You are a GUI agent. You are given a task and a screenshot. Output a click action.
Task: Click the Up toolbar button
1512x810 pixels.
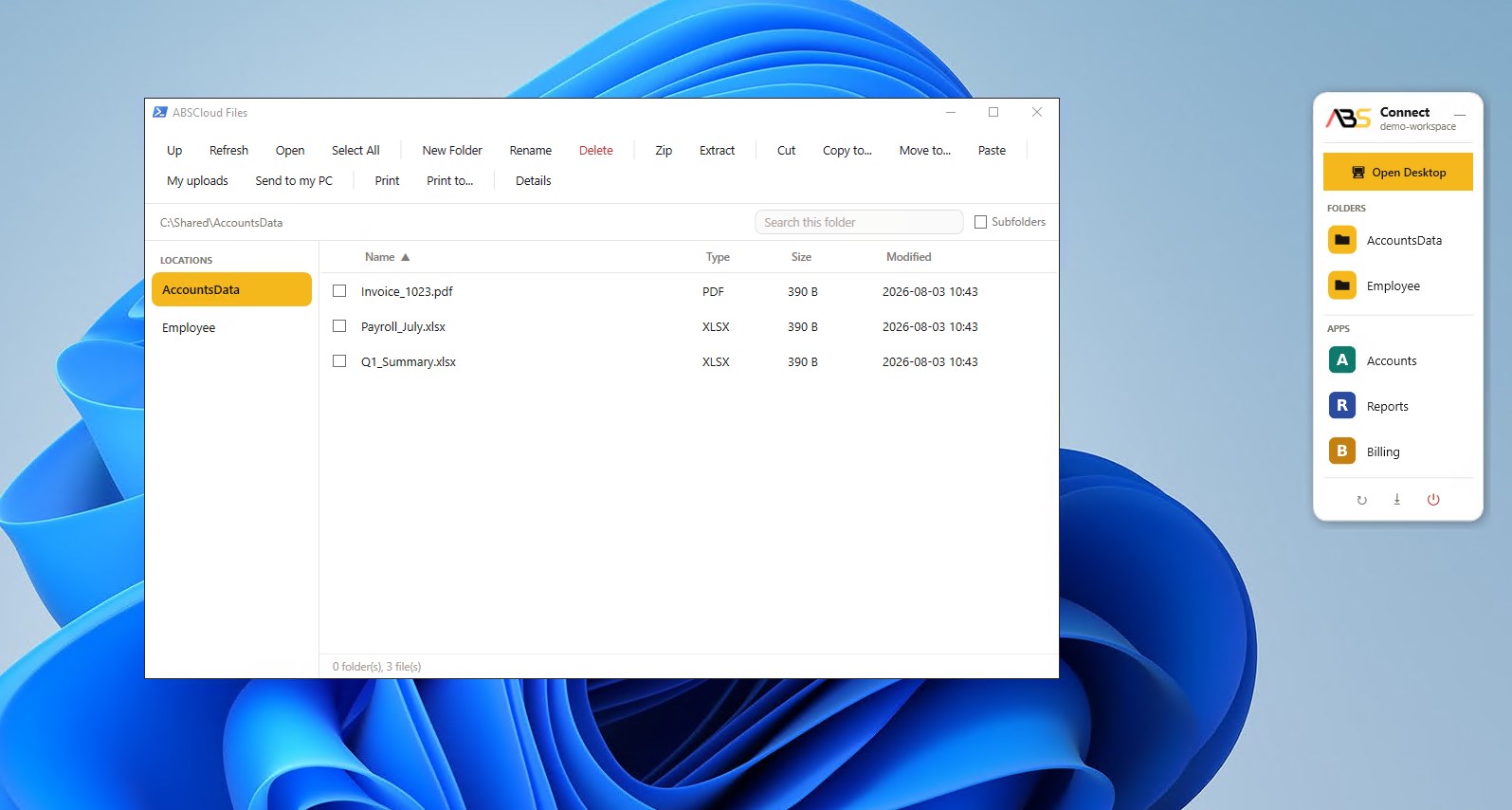point(174,150)
